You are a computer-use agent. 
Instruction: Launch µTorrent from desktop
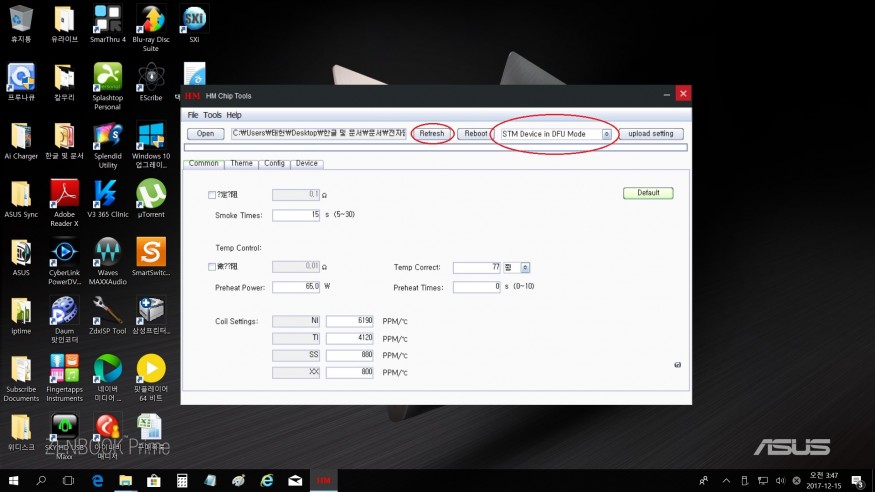pos(151,199)
